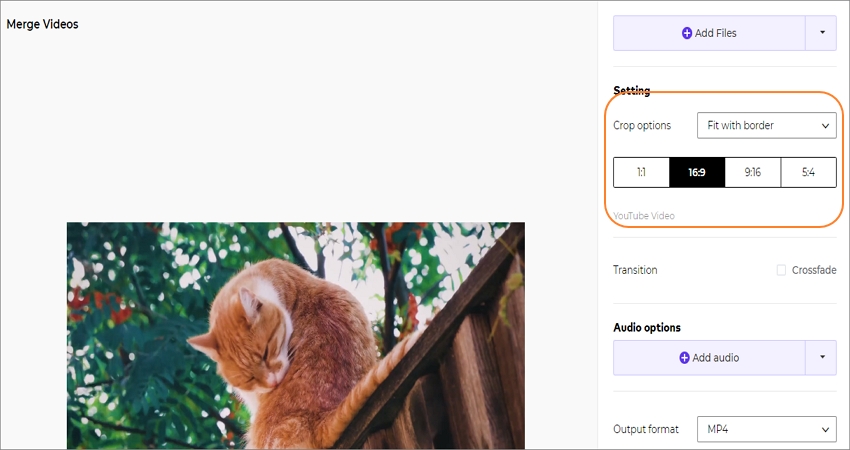Click the YouTube Video caption text
Viewport: 850px width, 450px height.
(644, 216)
